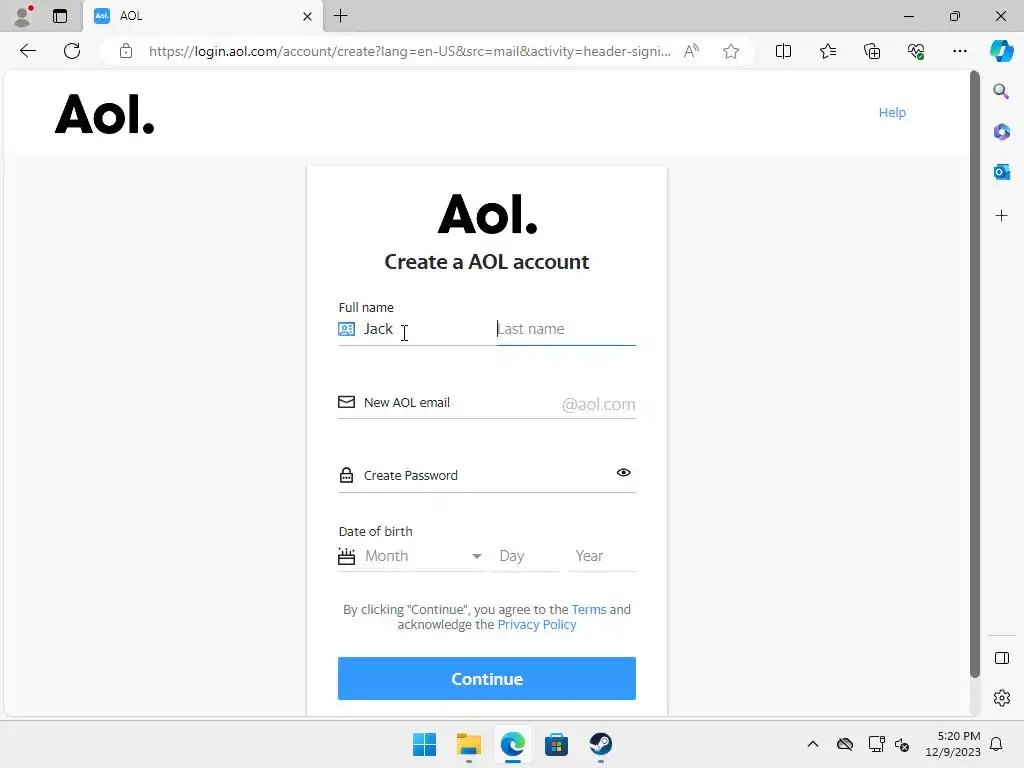Screen dimensions: 1024x768
Task: Reload the page with refresh icon
Action: 72,51
